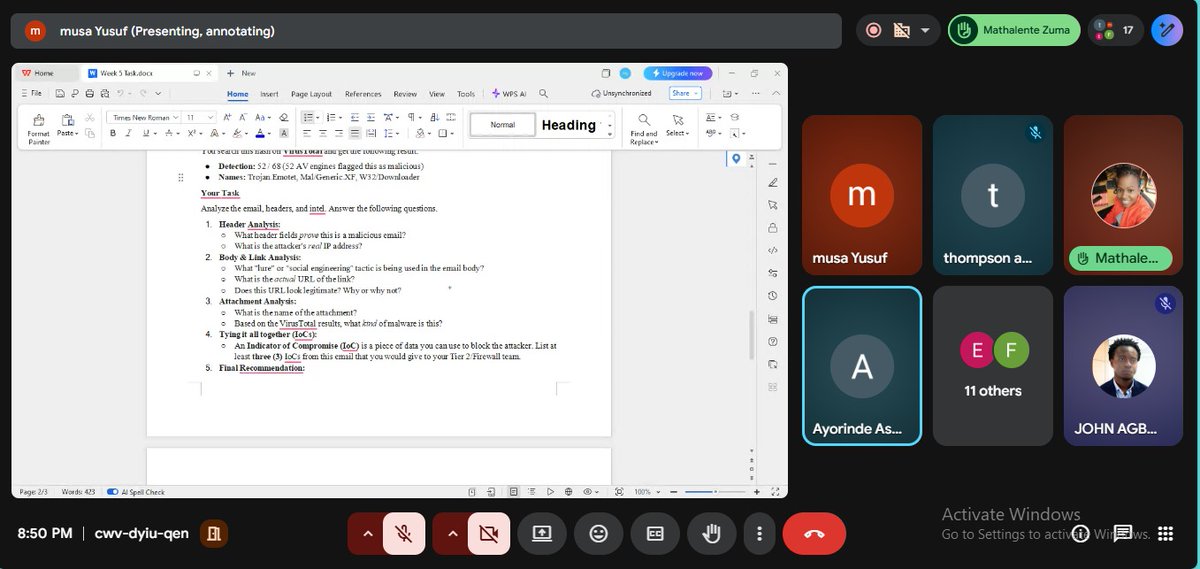The height and width of the screenshot is (569, 1200).
Task: Open the chat panel icon
Action: [x=1123, y=533]
